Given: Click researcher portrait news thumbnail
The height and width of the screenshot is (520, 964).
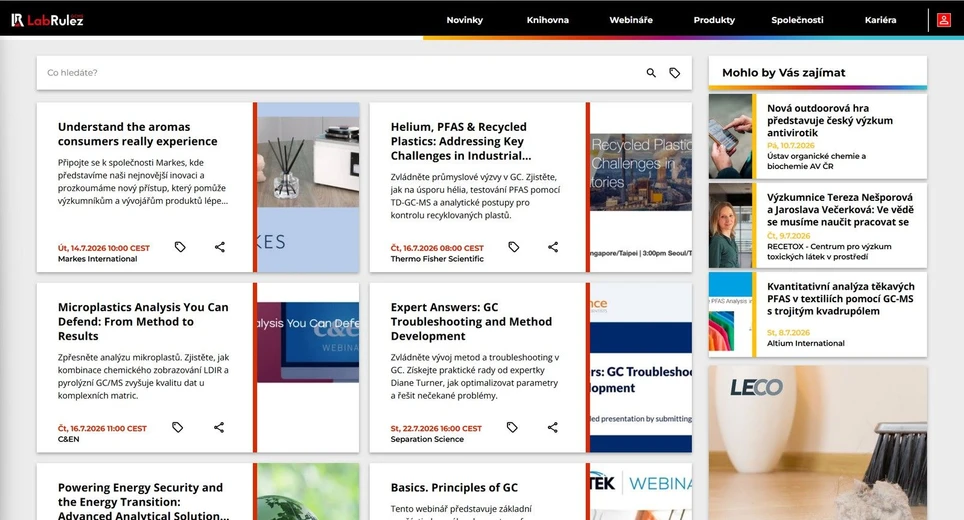Looking at the screenshot, I should (x=730, y=226).
